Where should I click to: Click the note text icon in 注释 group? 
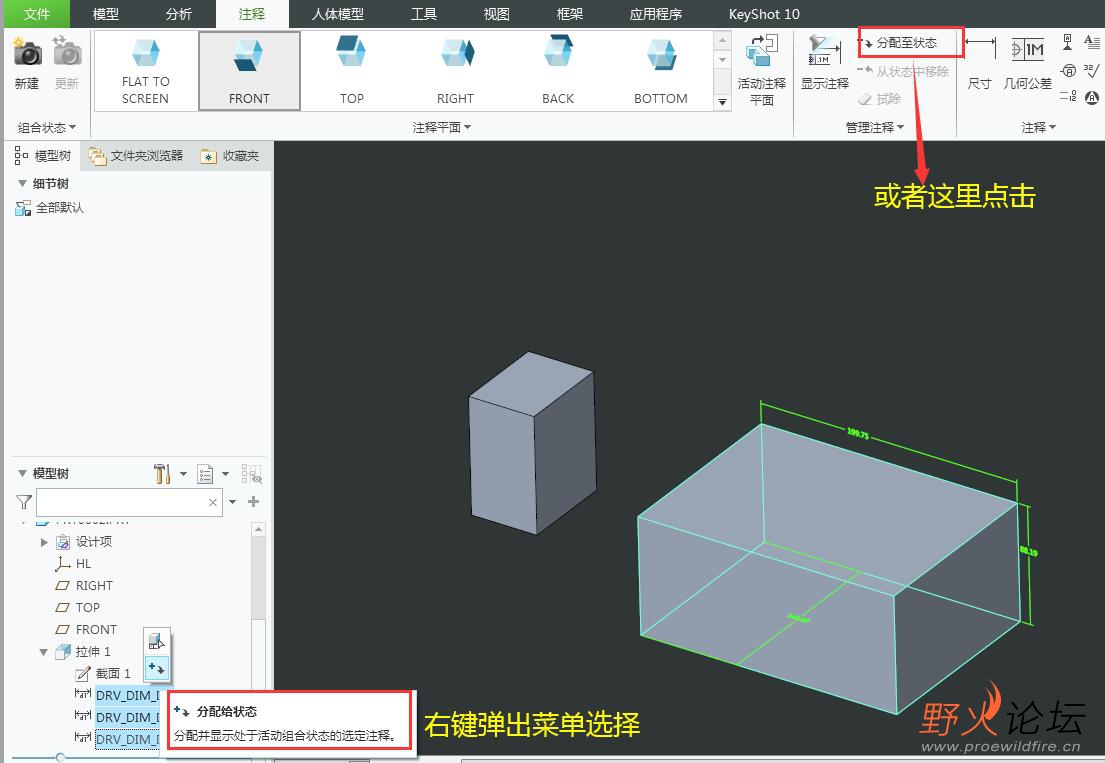(x=1092, y=42)
